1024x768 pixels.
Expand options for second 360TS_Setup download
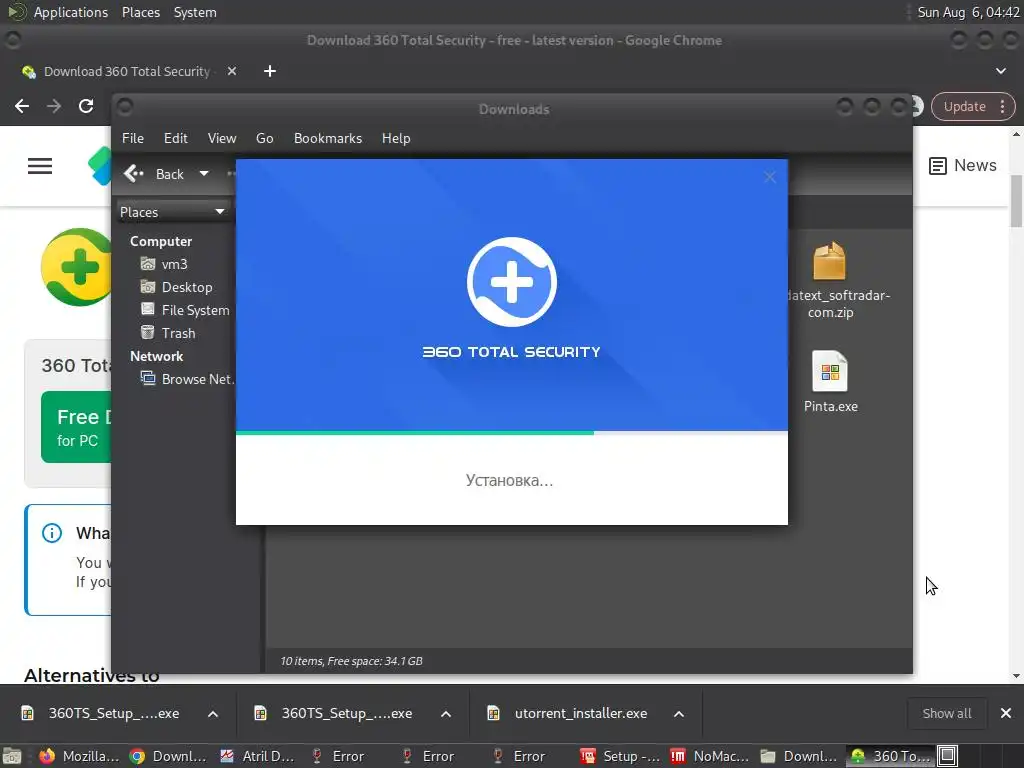point(446,714)
